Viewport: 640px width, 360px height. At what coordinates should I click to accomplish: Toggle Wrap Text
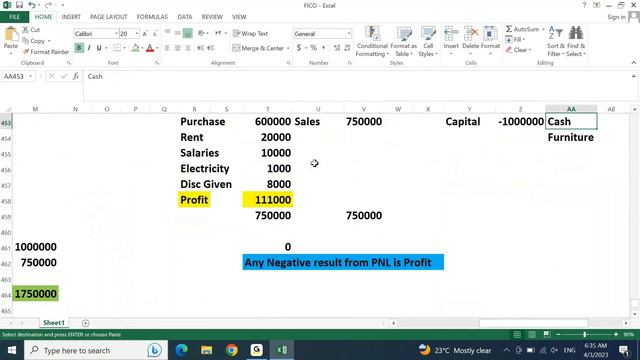pyautogui.click(x=251, y=33)
